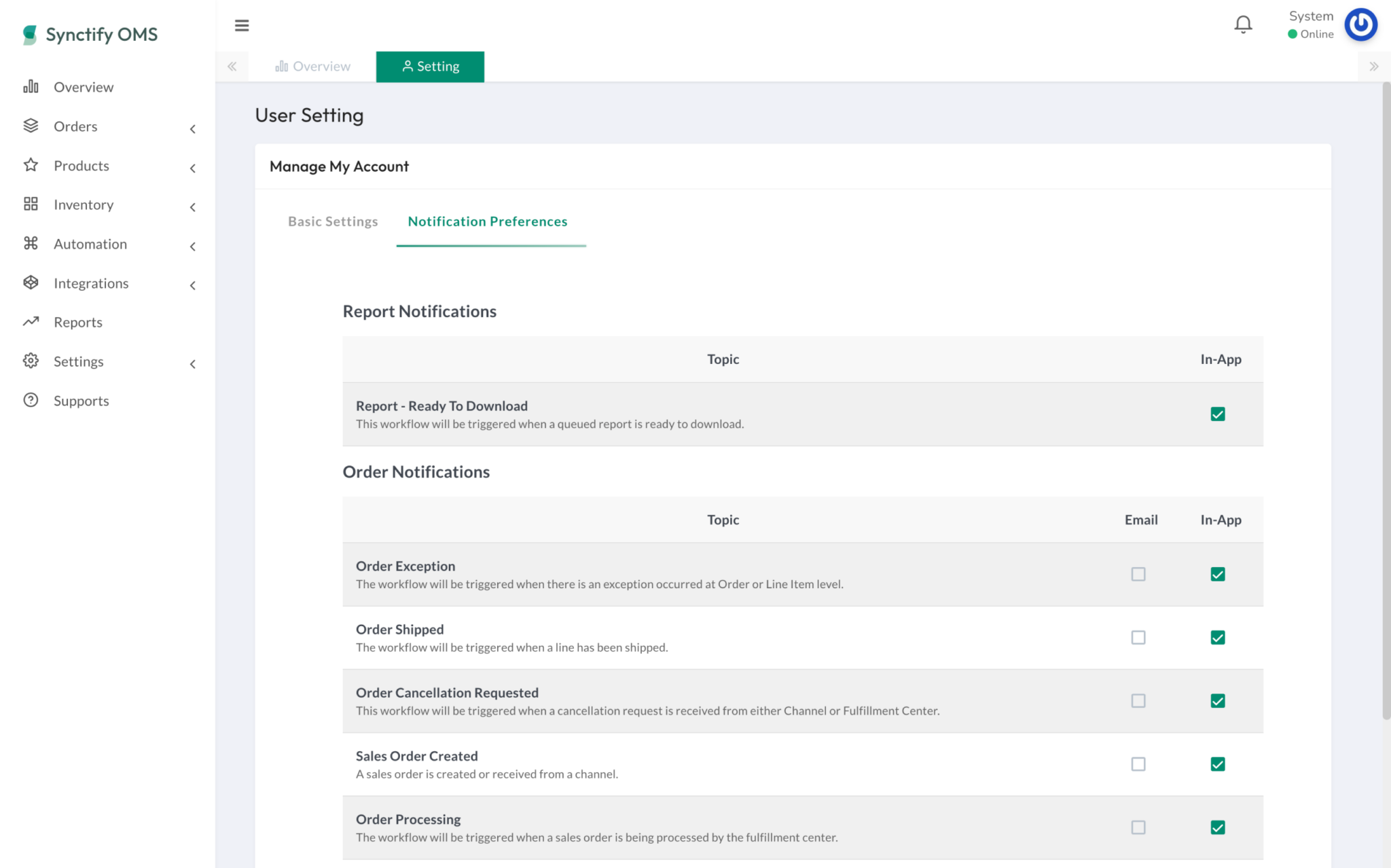Enable Email for Order Cancellation Requested
This screenshot has height=868, width=1391.
(x=1138, y=701)
